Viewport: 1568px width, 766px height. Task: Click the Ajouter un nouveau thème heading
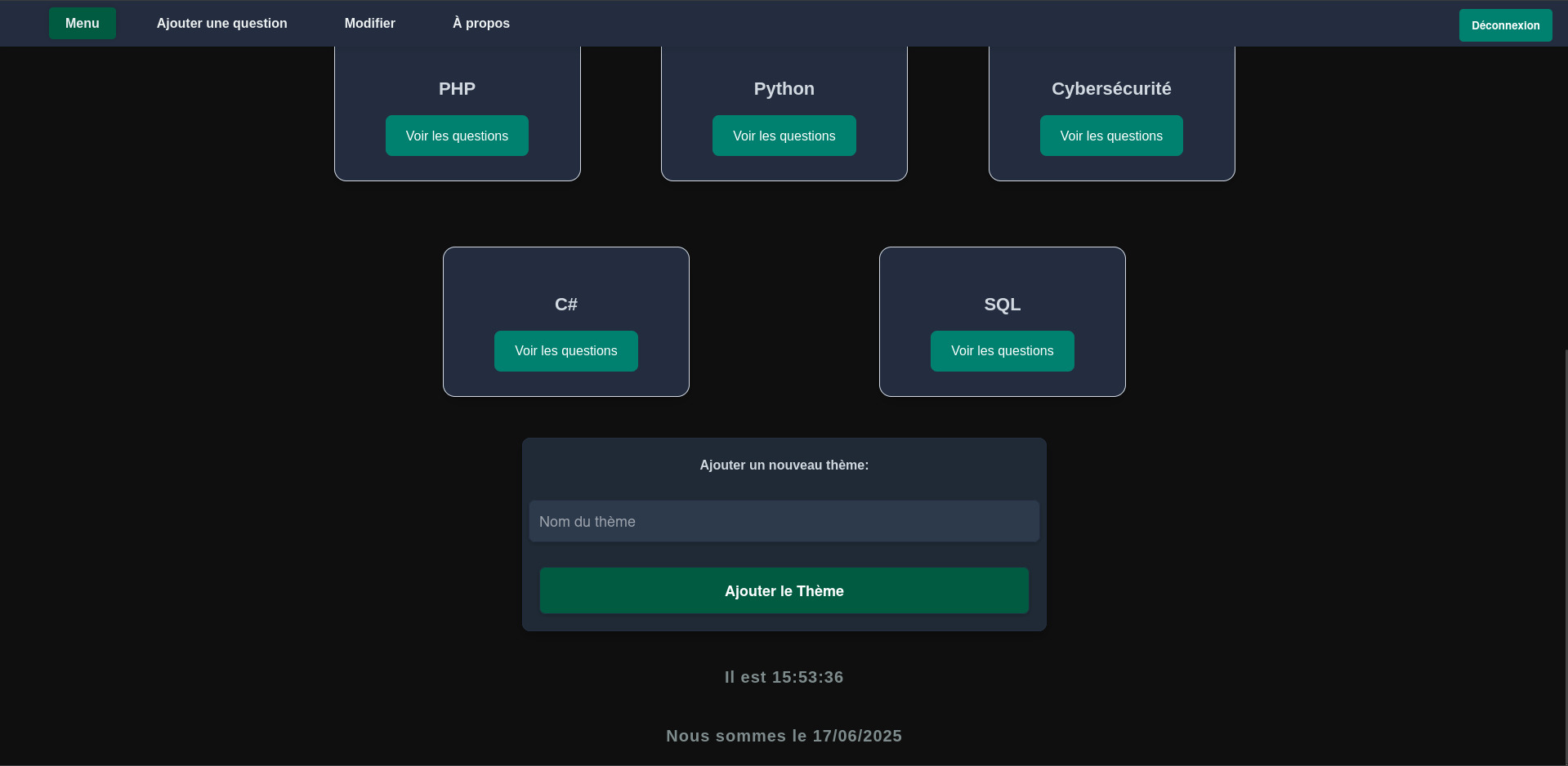click(x=784, y=465)
